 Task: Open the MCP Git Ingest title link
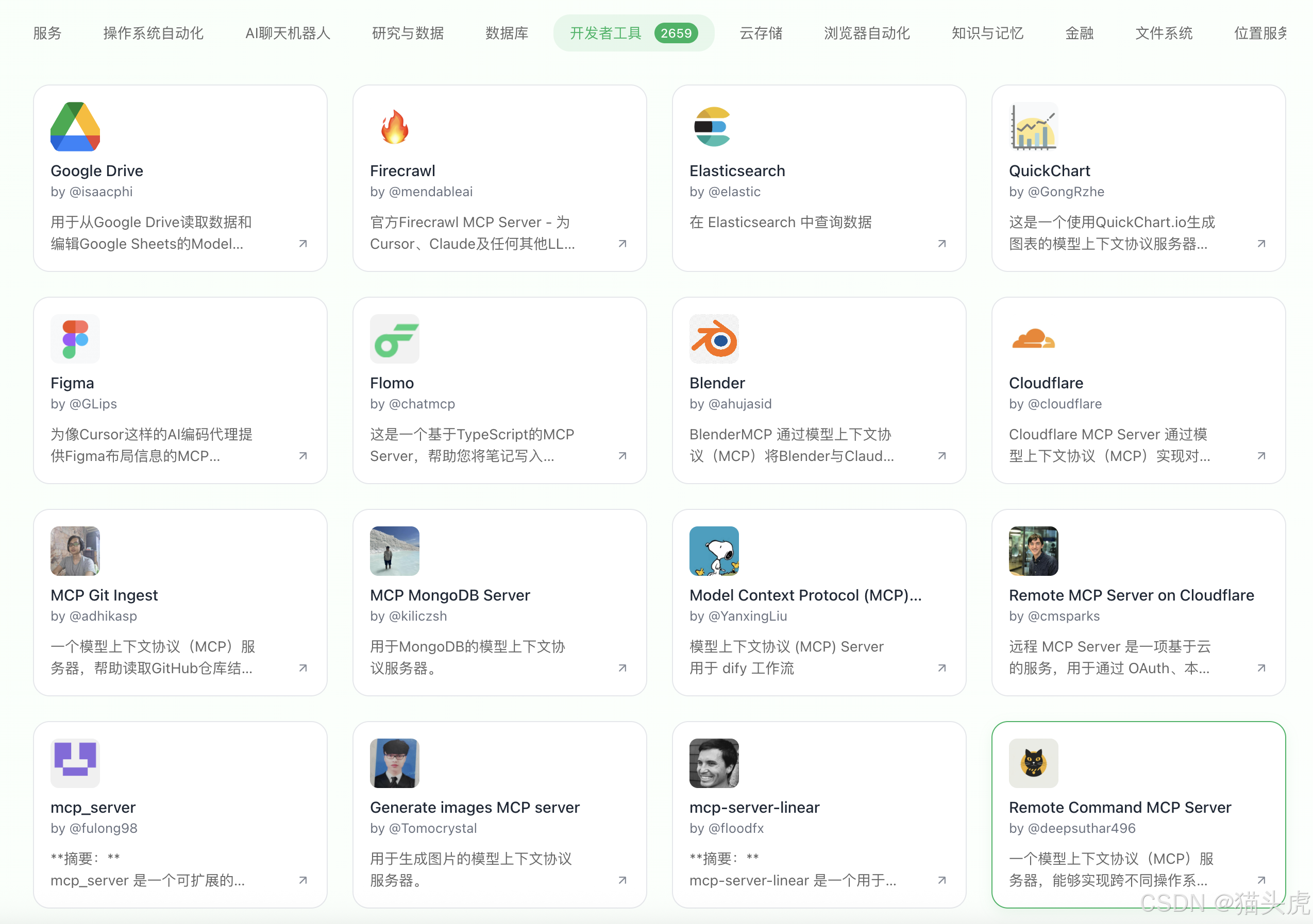pyautogui.click(x=104, y=595)
